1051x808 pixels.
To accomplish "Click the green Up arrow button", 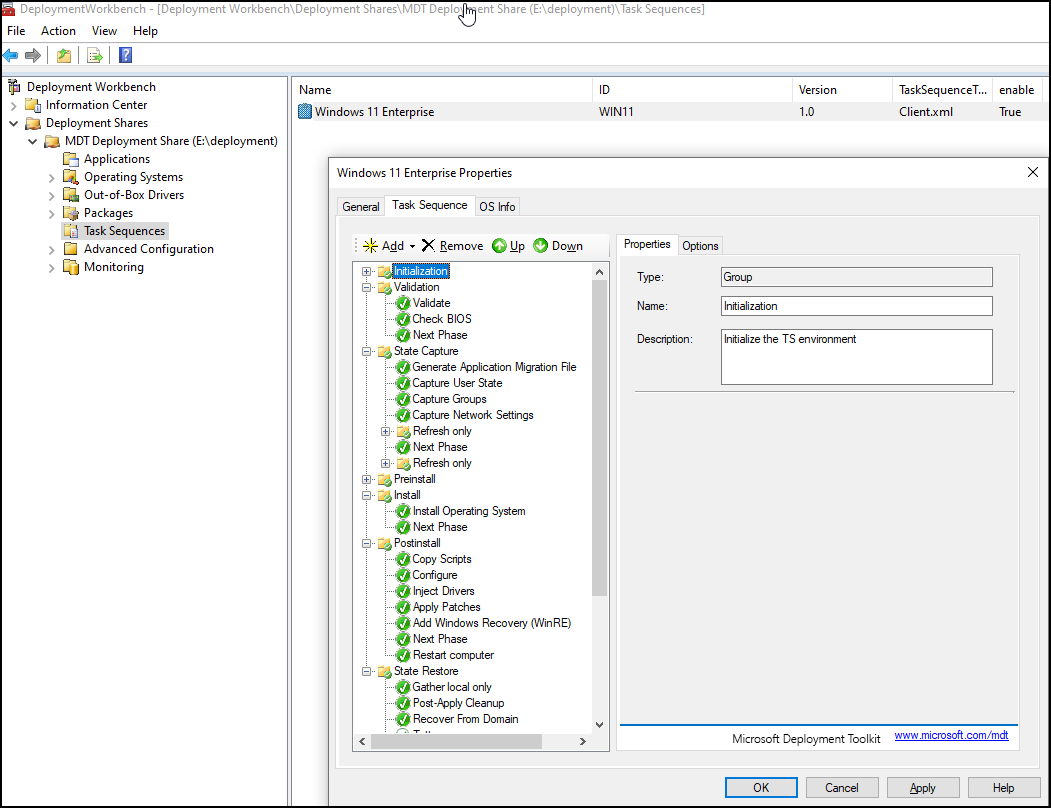I will 508,246.
